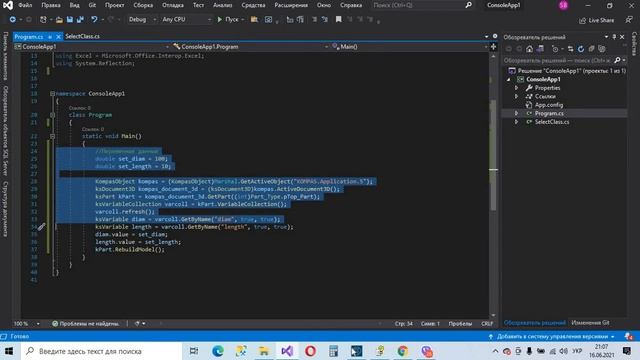Uncomment selected lines icon

tap(324, 19)
